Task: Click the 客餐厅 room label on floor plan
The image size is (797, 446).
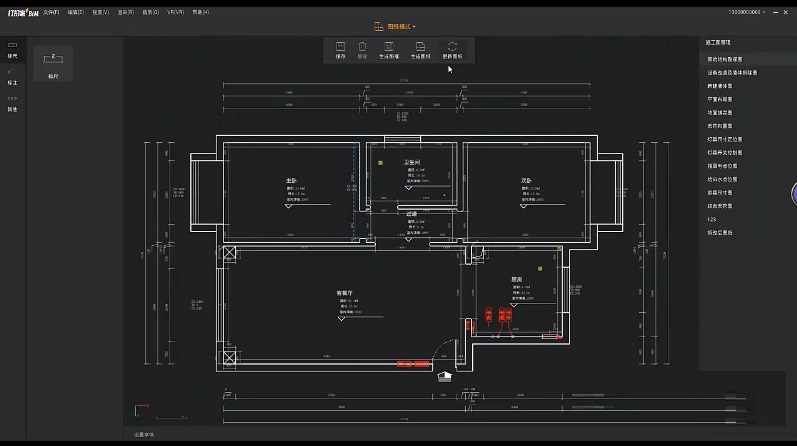Action: tap(345, 293)
